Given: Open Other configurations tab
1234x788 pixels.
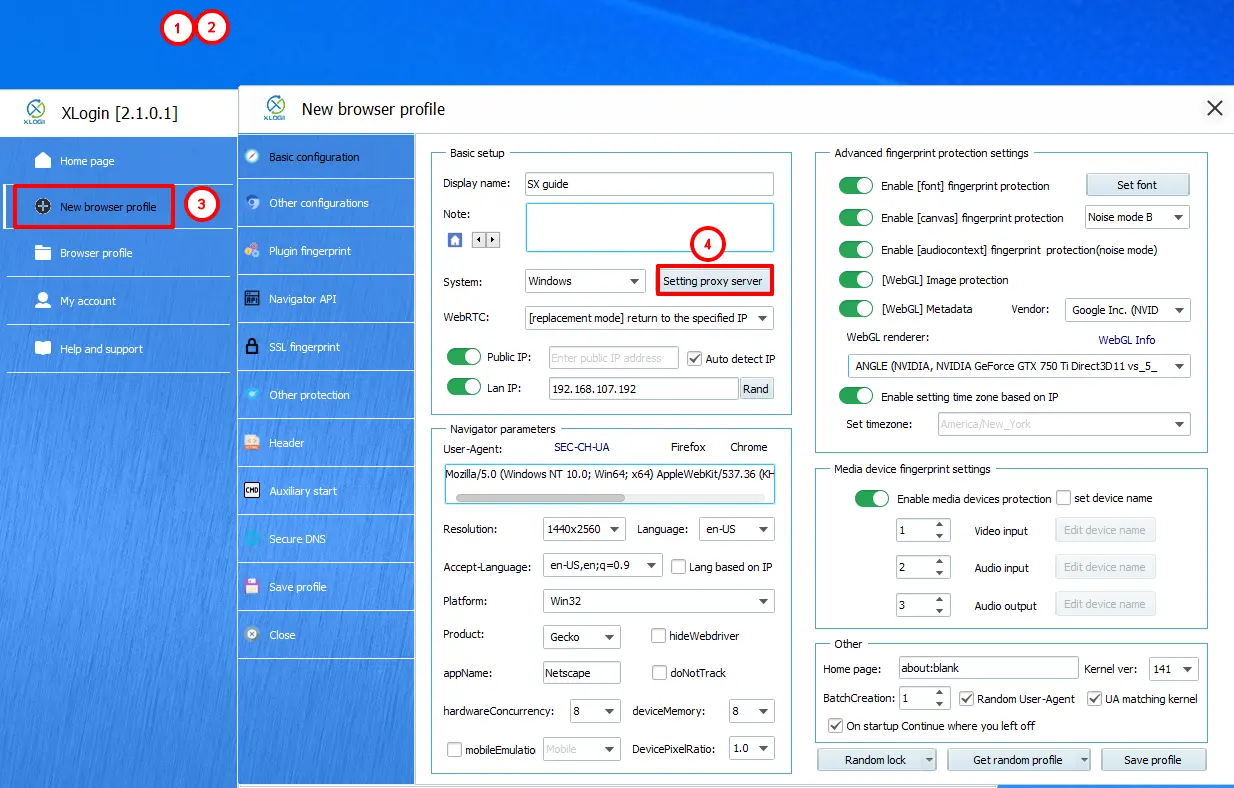Looking at the screenshot, I should (x=318, y=203).
